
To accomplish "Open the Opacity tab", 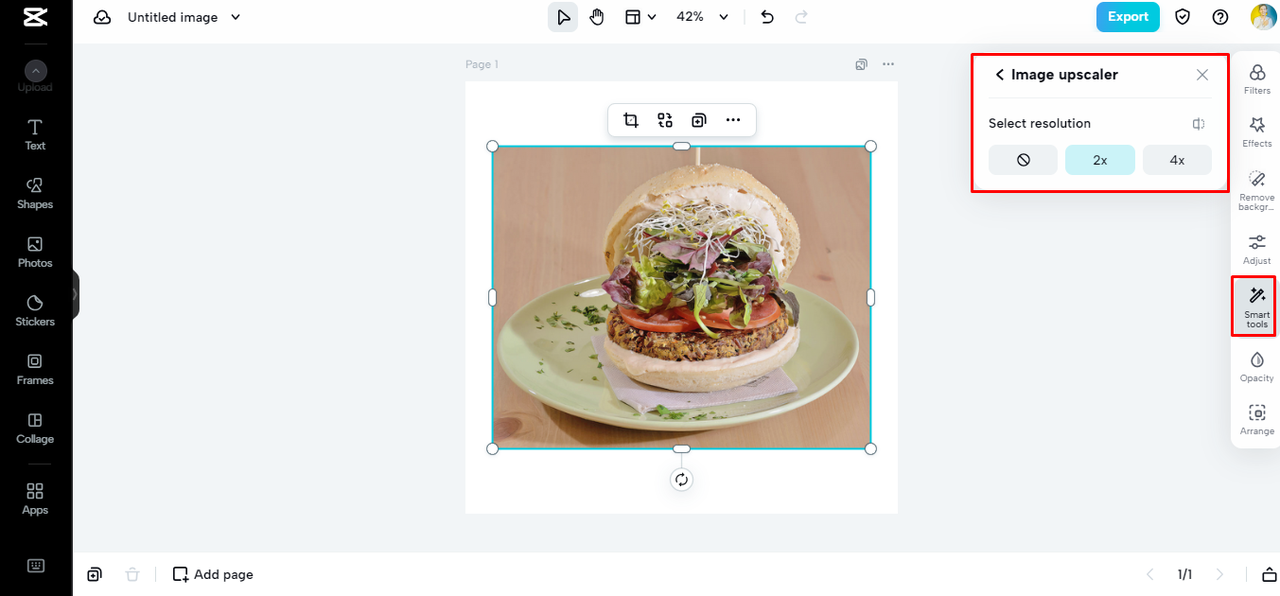I will click(1257, 366).
